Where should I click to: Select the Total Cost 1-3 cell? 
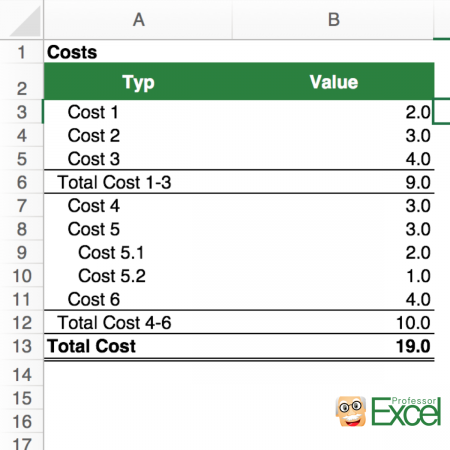point(138,182)
